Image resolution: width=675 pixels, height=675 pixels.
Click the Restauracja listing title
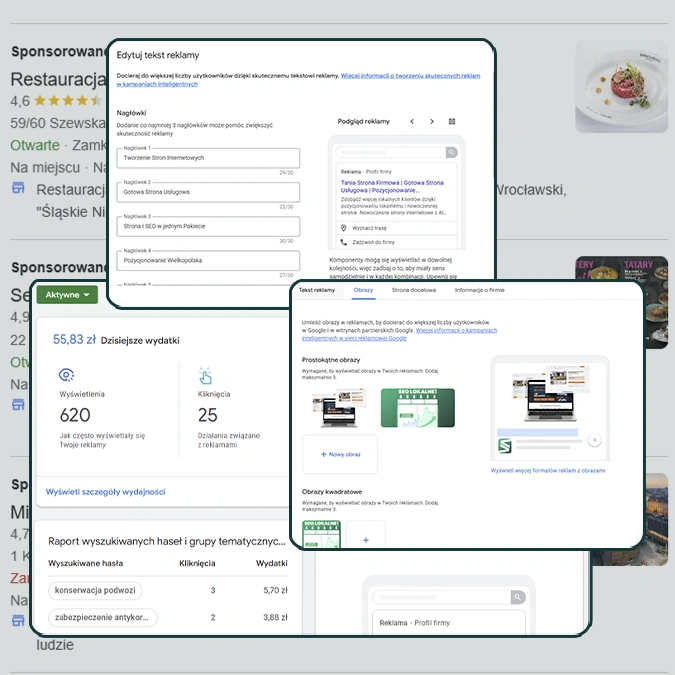[58, 79]
